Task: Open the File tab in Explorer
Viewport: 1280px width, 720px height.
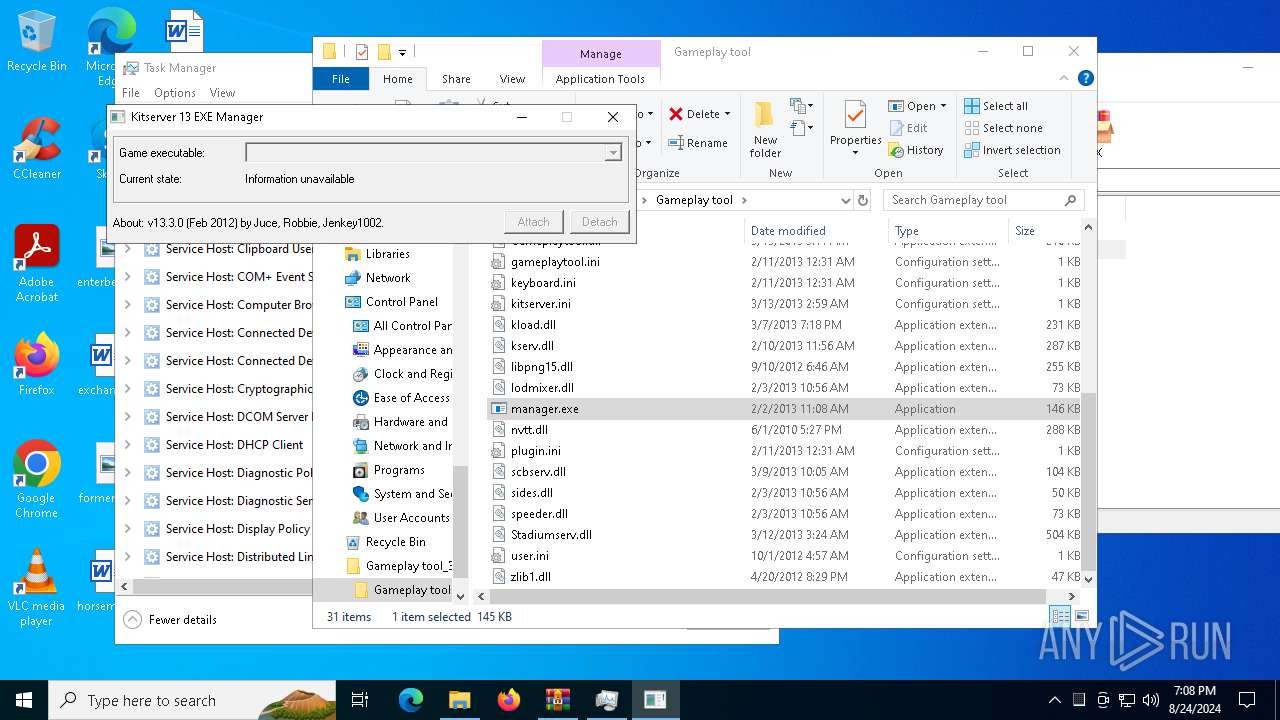Action: click(341, 79)
